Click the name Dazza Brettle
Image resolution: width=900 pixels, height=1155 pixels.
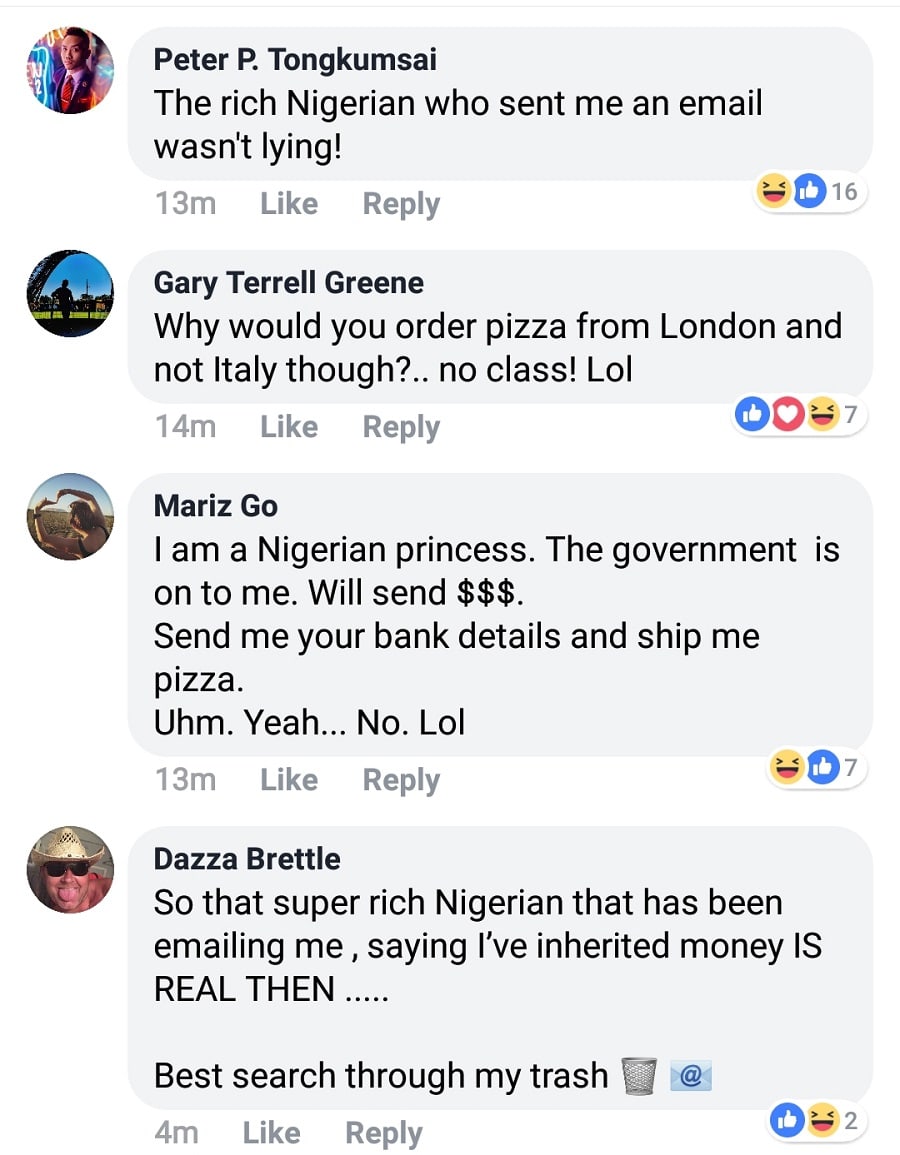[x=246, y=859]
